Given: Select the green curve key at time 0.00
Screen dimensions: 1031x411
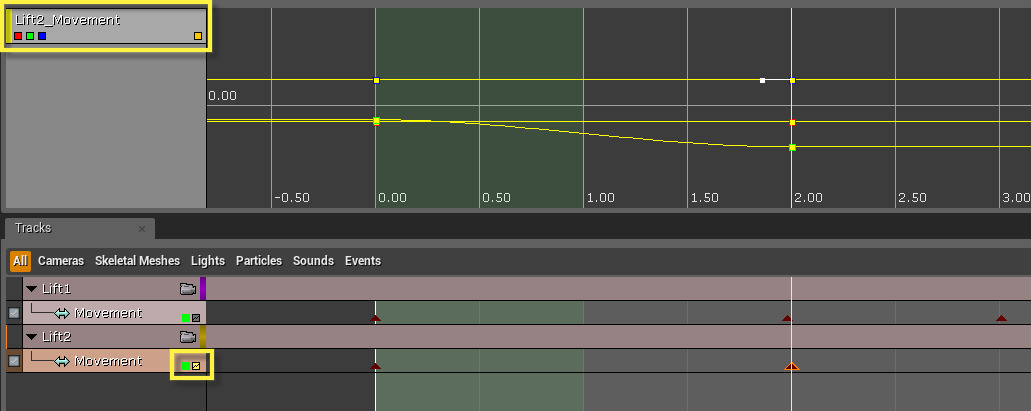Looking at the screenshot, I should (376, 121).
